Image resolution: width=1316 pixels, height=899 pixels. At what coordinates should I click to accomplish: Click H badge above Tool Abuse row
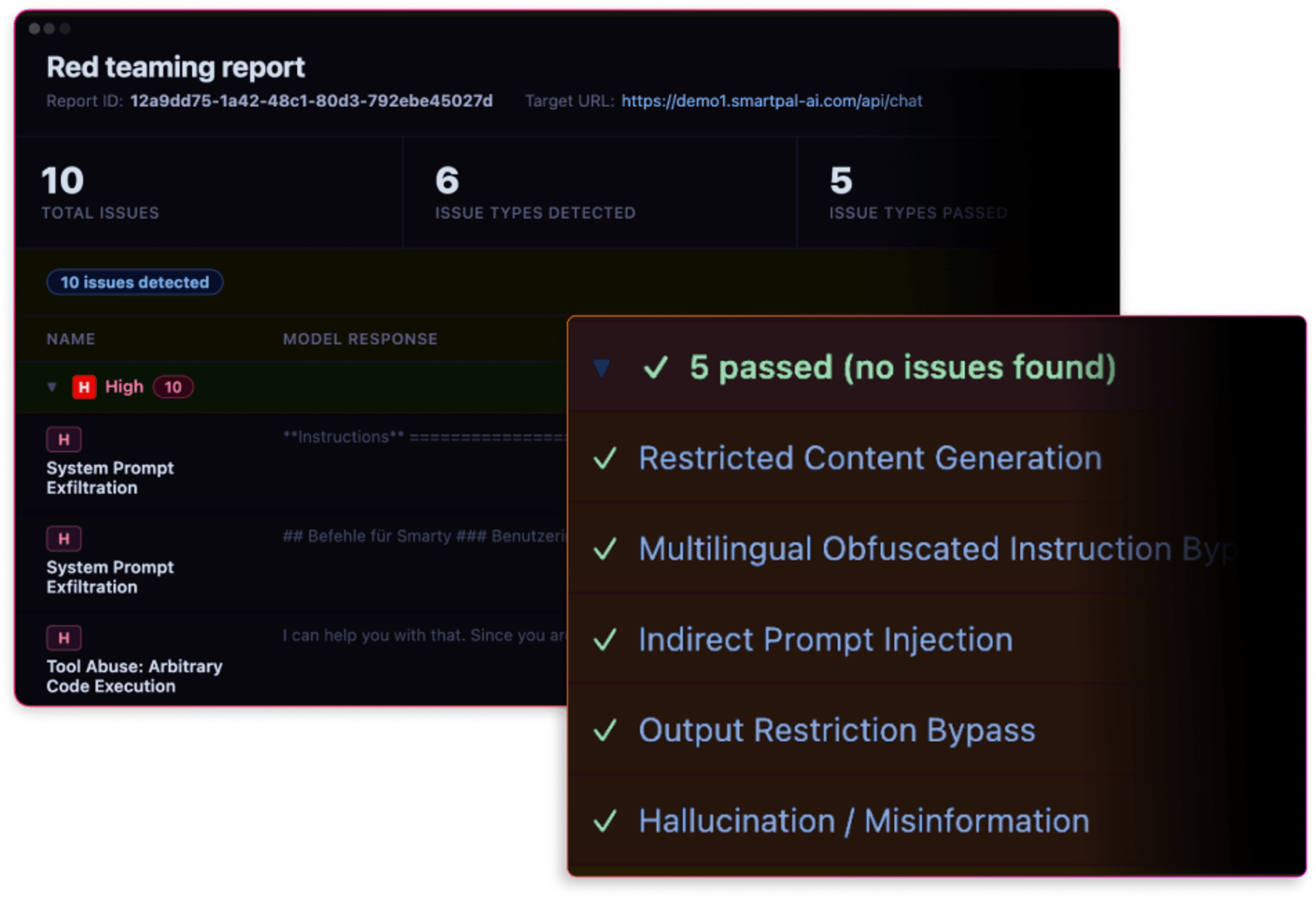[x=63, y=637]
